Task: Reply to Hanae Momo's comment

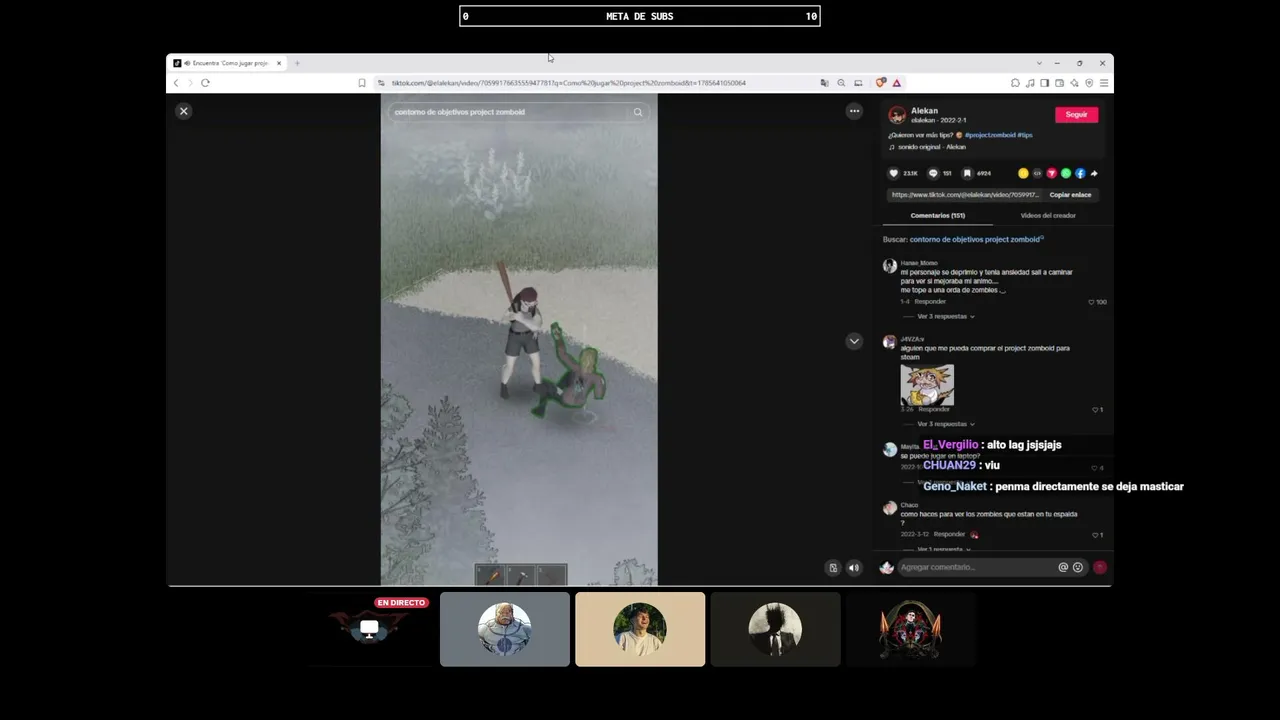Action: (x=930, y=301)
